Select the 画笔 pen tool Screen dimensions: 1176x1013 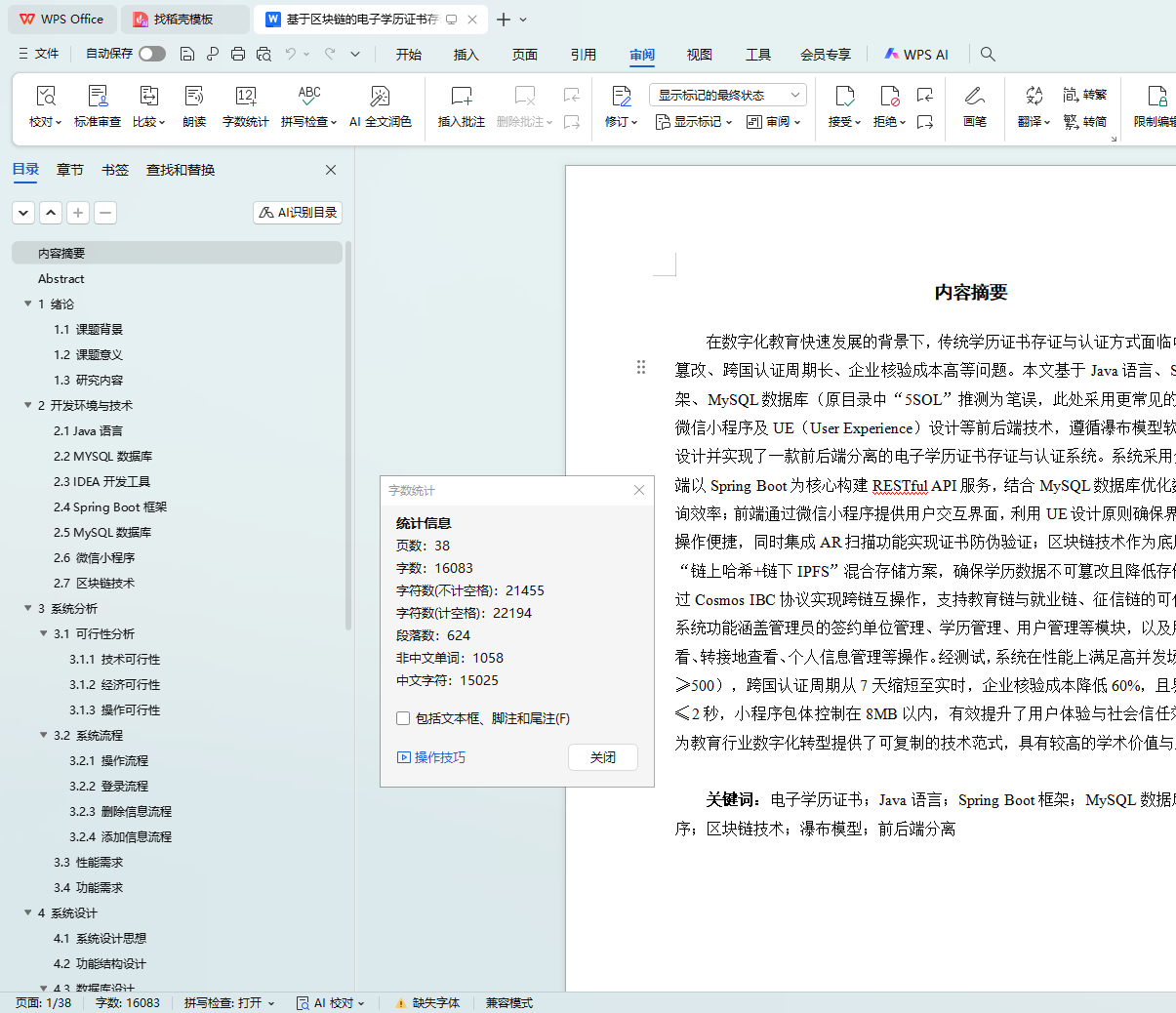point(974,97)
